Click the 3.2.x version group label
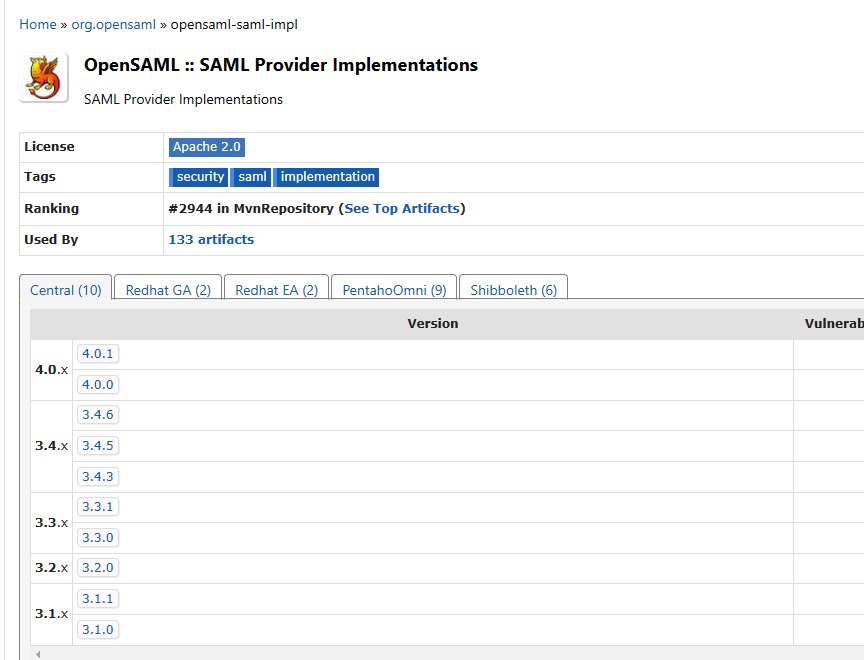The width and height of the screenshot is (864, 660). [x=51, y=568]
